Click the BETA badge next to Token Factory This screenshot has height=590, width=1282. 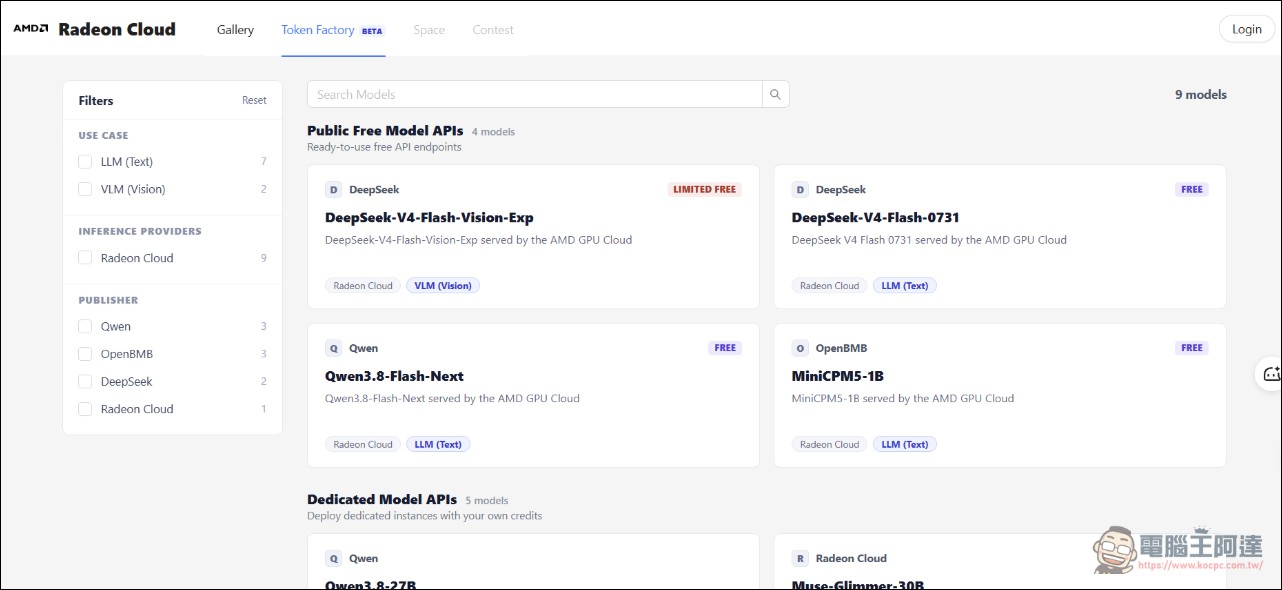pos(372,31)
